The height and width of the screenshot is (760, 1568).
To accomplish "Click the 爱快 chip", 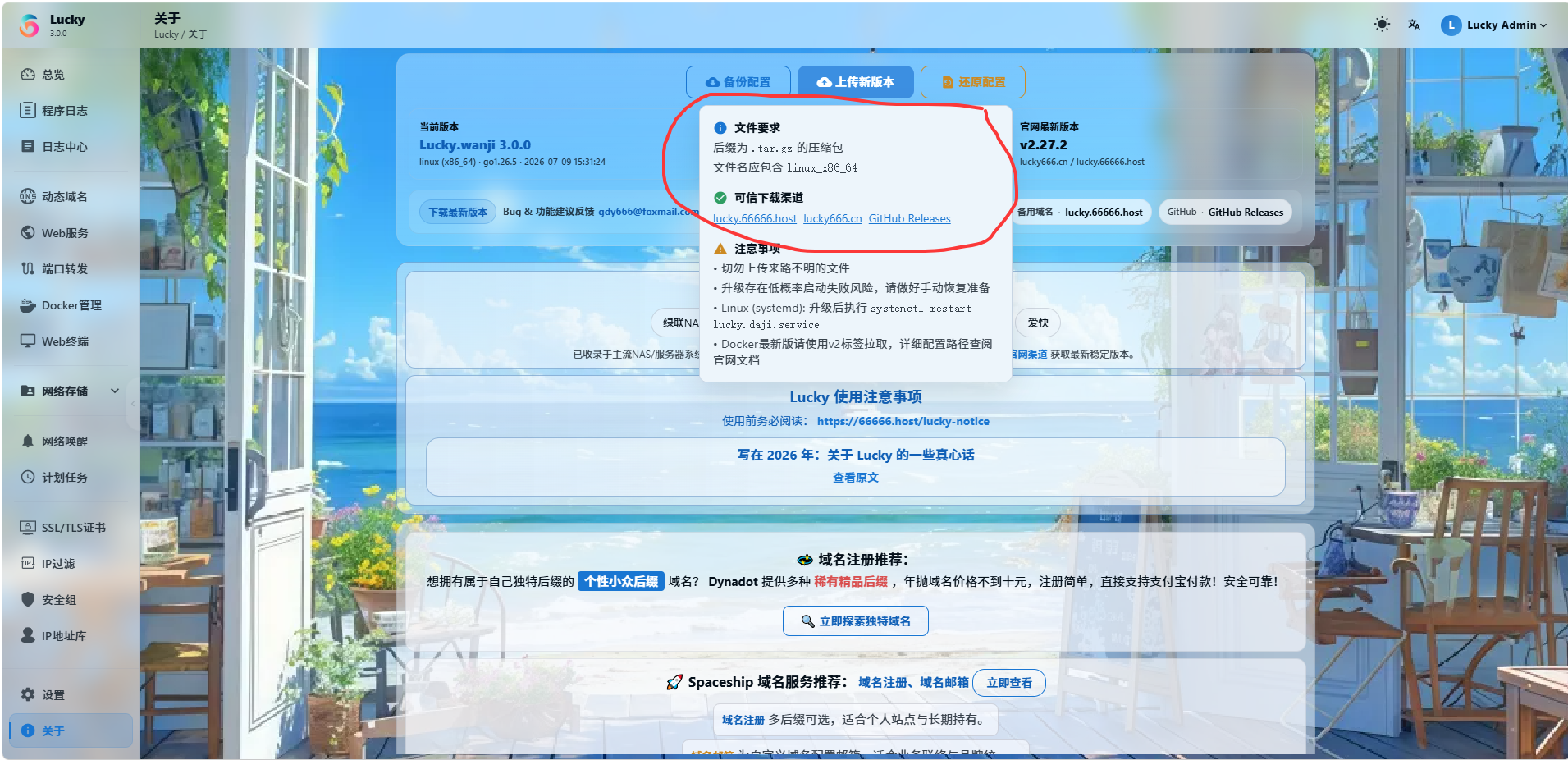I will (1038, 323).
